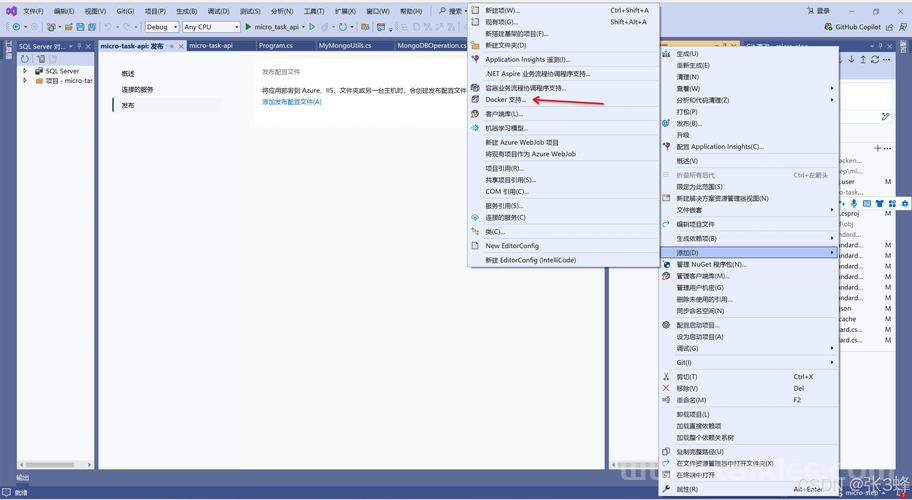Open 文件嵌套 submenu
The height and width of the screenshot is (500, 912).
click(749, 210)
